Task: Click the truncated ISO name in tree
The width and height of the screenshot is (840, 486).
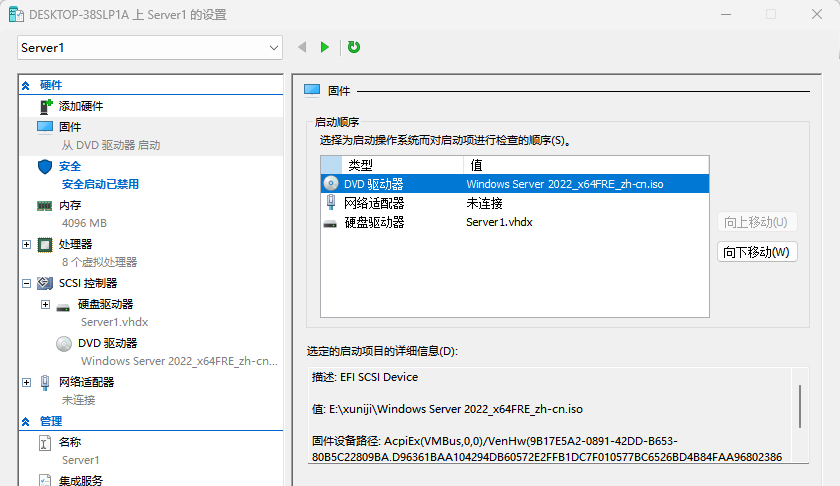Action: tap(179, 361)
